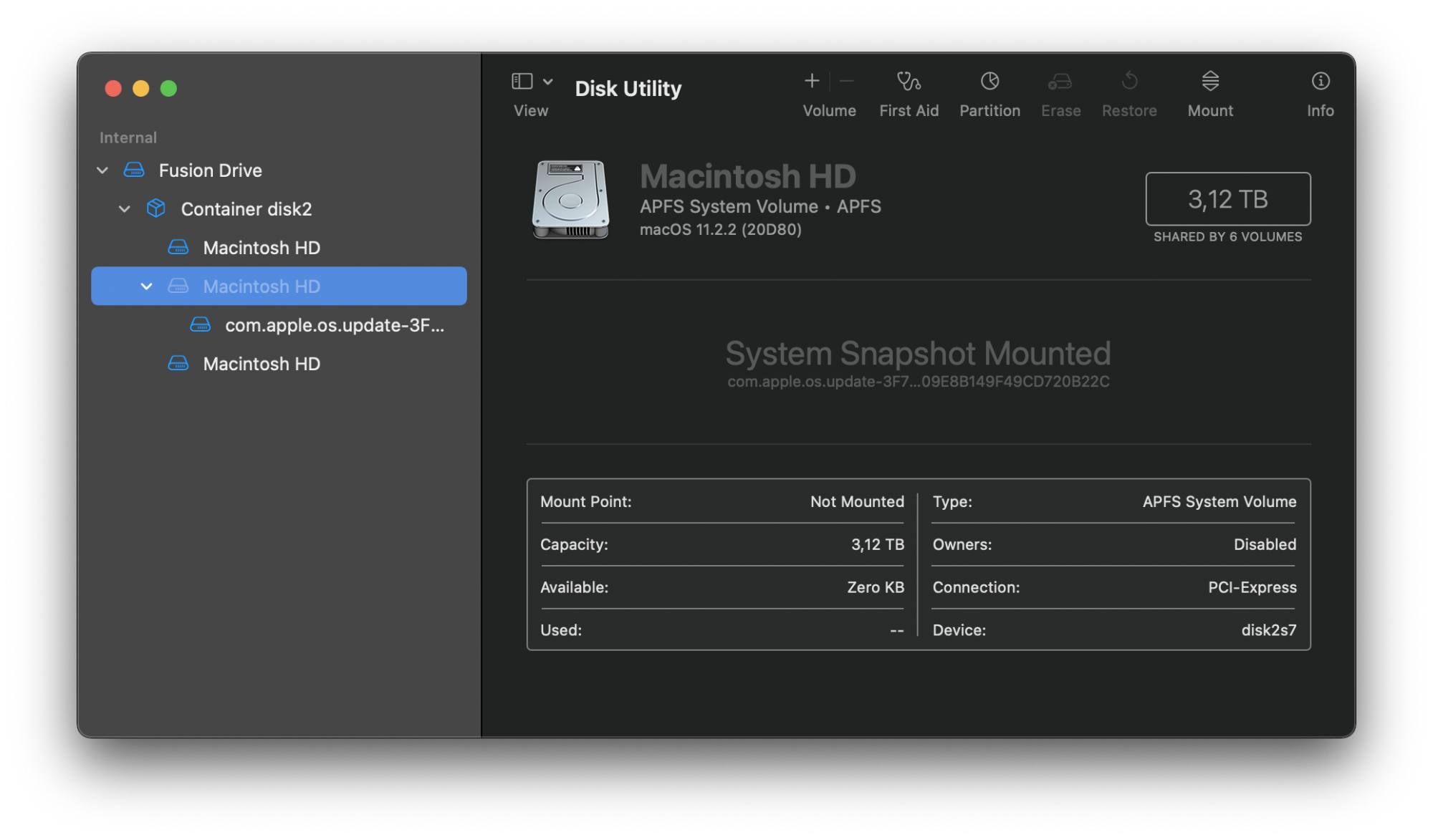
Task: Toggle the sidebar View icon
Action: pyautogui.click(x=522, y=81)
